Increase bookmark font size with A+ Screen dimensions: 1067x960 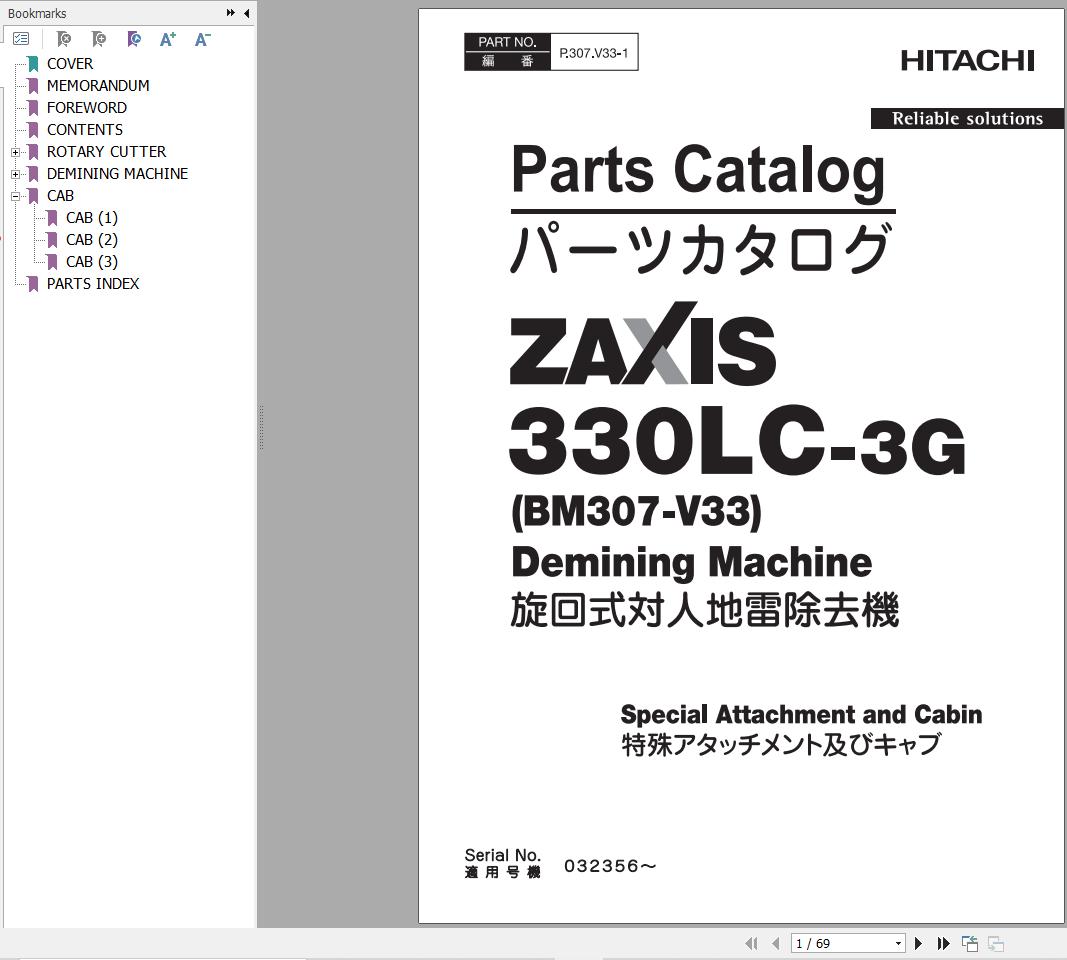click(167, 39)
